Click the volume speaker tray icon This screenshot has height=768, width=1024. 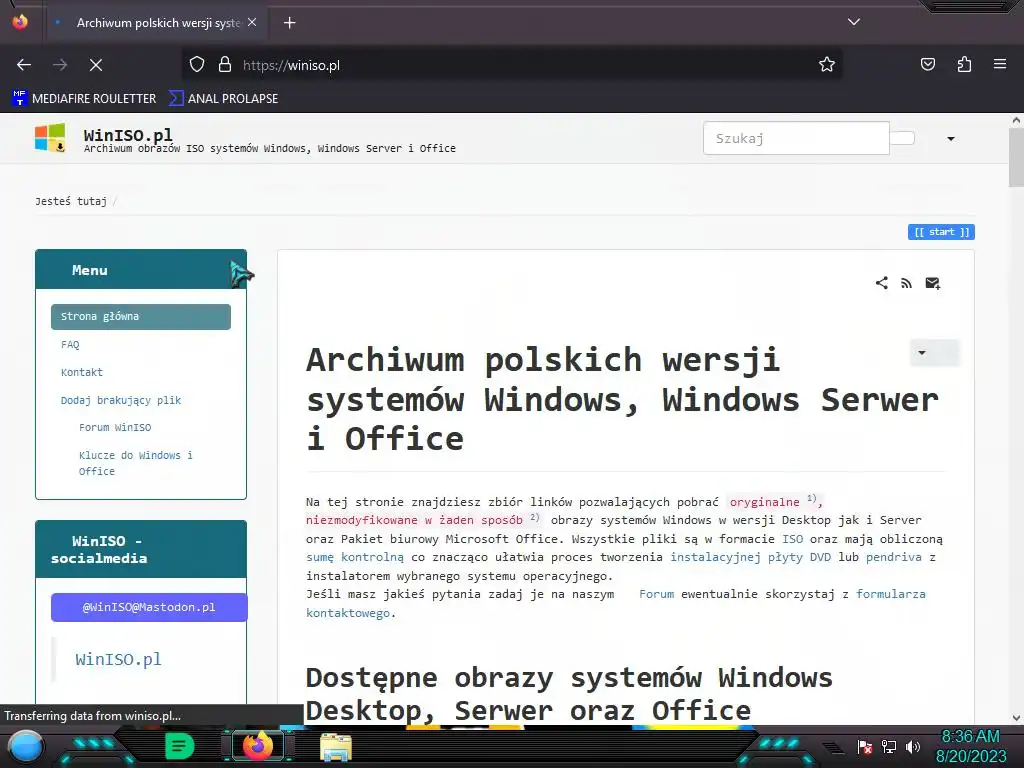tap(912, 746)
